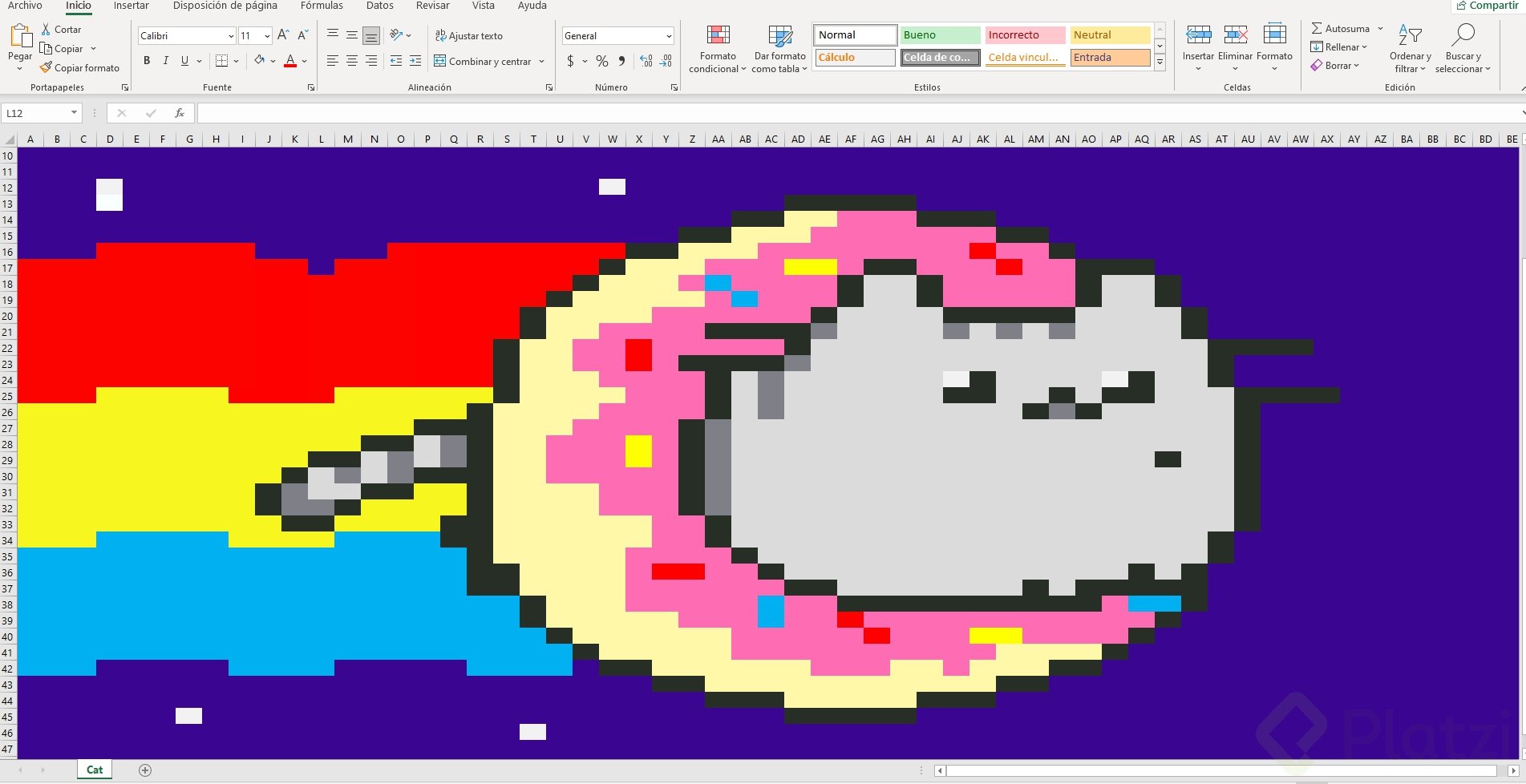Screen dimensions: 1526x784
Task: Expand Combinar y centrar options arrow
Action: pos(542,61)
